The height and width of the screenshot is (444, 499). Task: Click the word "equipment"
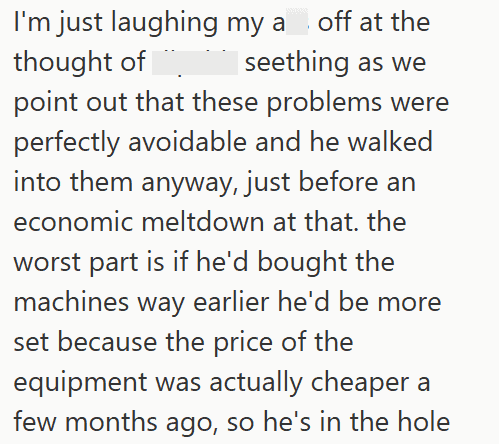80,383
